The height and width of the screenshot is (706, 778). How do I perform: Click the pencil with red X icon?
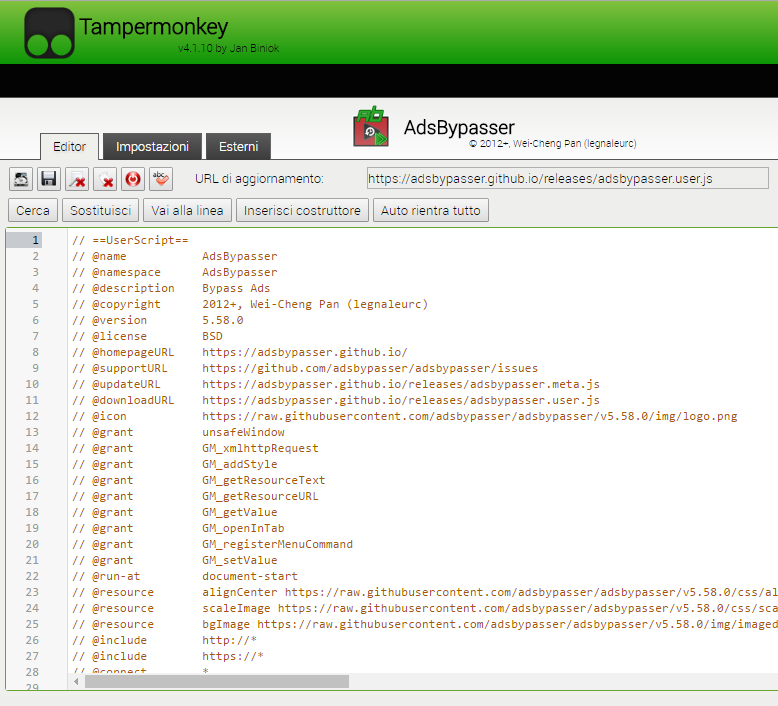click(x=77, y=179)
